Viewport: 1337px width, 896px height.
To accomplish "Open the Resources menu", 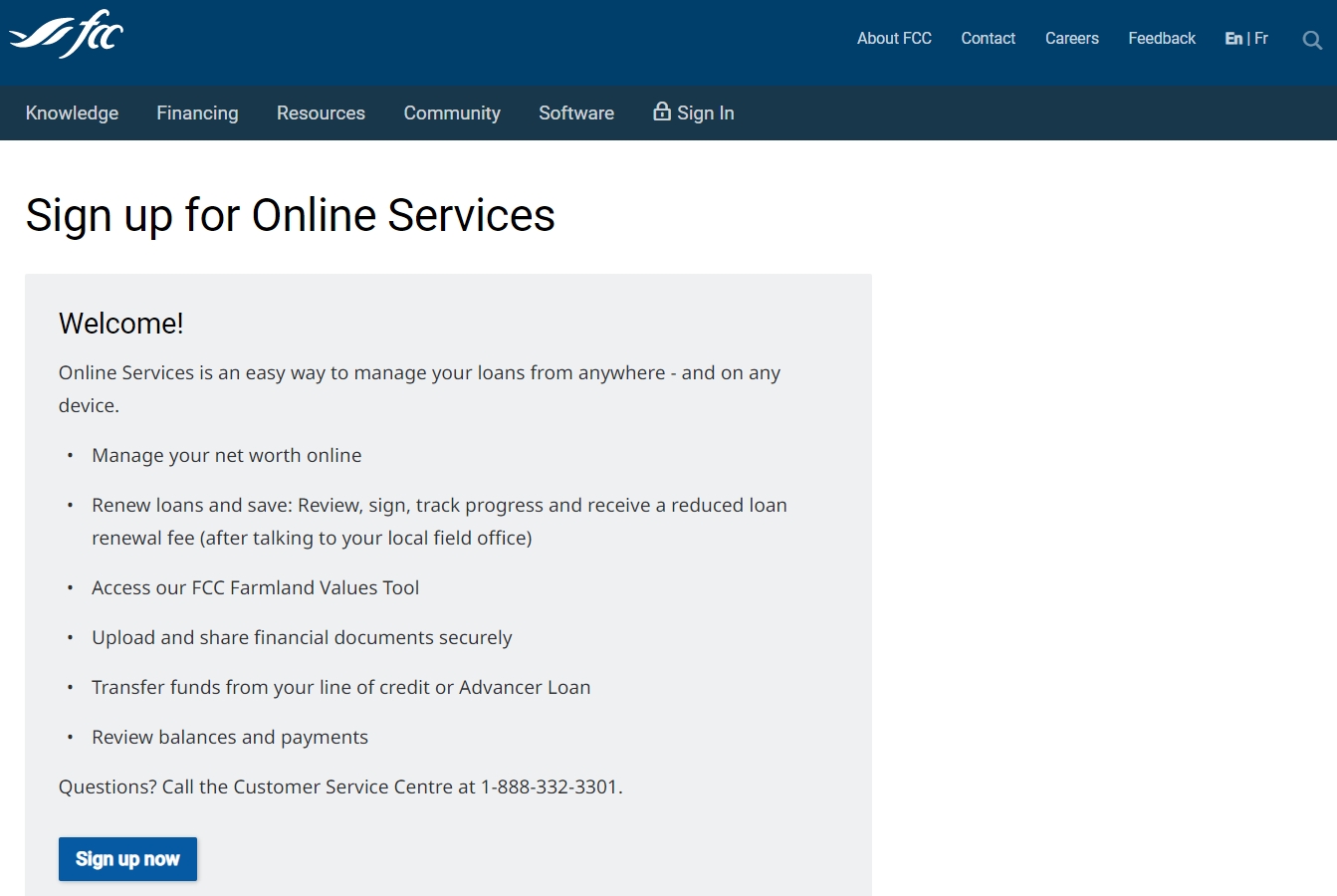I will 321,112.
